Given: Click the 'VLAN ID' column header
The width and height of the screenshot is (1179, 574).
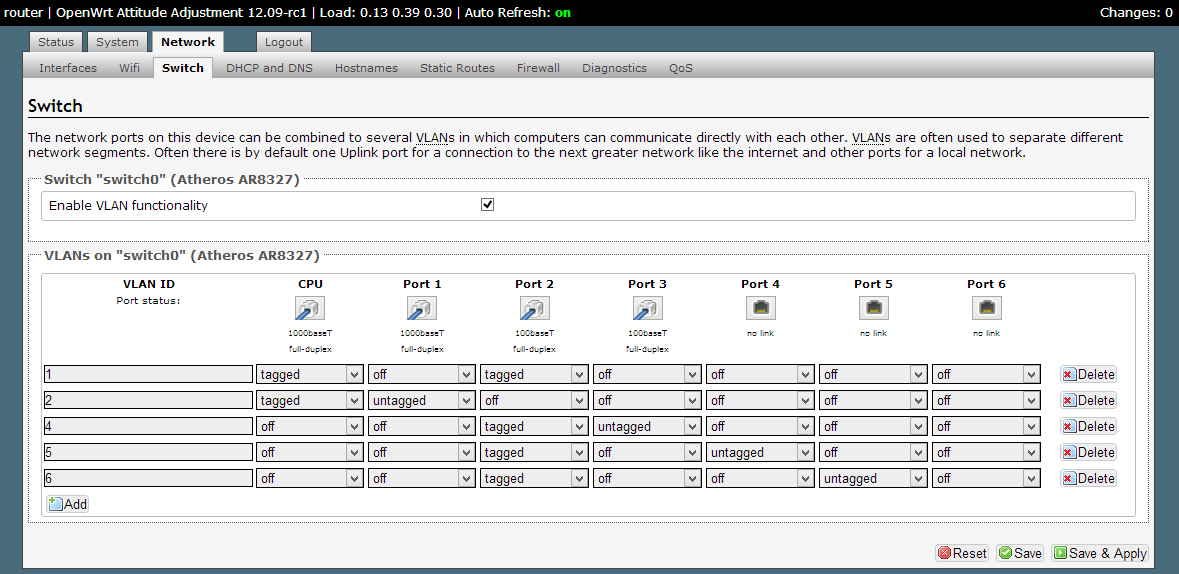Looking at the screenshot, I should point(149,284).
